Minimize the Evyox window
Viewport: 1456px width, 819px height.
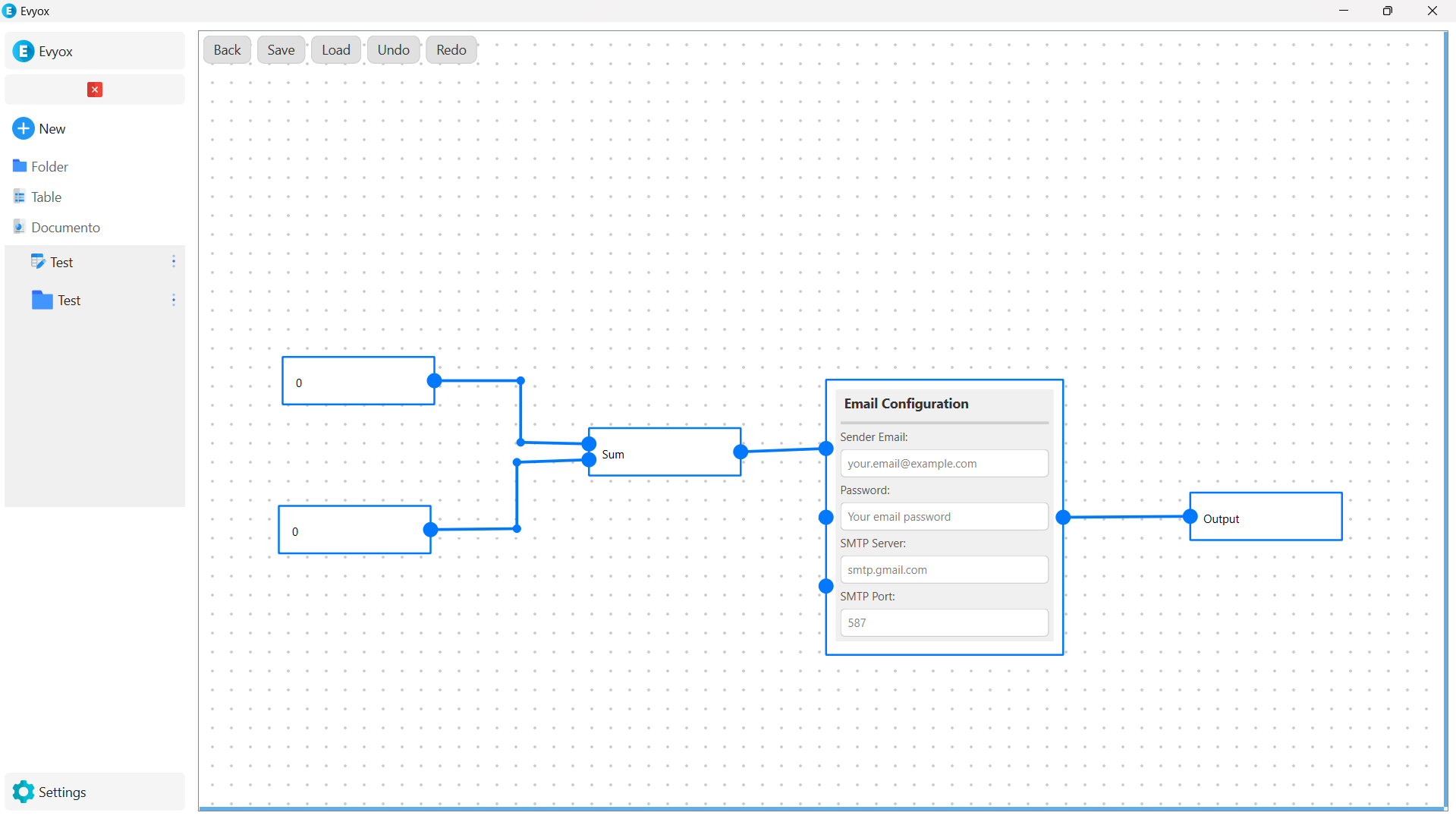[x=1344, y=11]
